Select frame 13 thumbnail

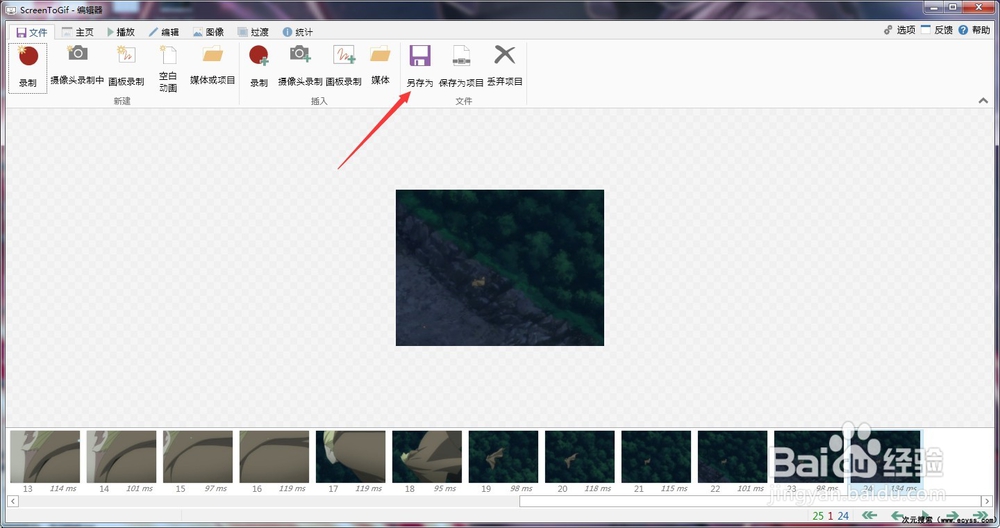pyautogui.click(x=45, y=457)
